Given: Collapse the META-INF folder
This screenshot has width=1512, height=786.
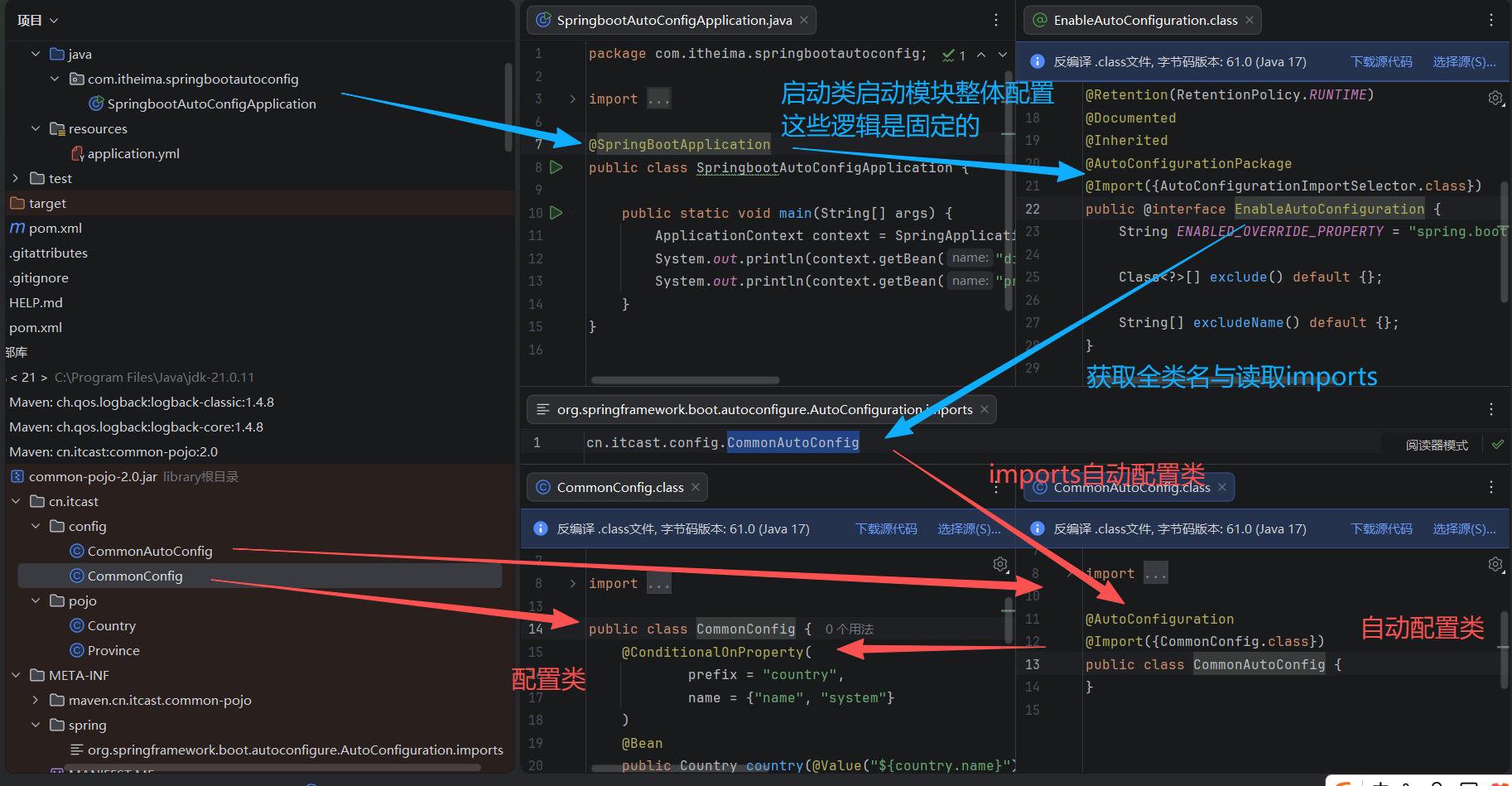Looking at the screenshot, I should point(16,675).
